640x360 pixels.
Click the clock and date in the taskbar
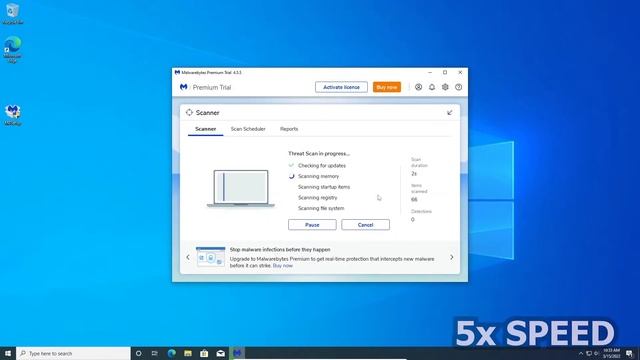[x=611, y=353]
